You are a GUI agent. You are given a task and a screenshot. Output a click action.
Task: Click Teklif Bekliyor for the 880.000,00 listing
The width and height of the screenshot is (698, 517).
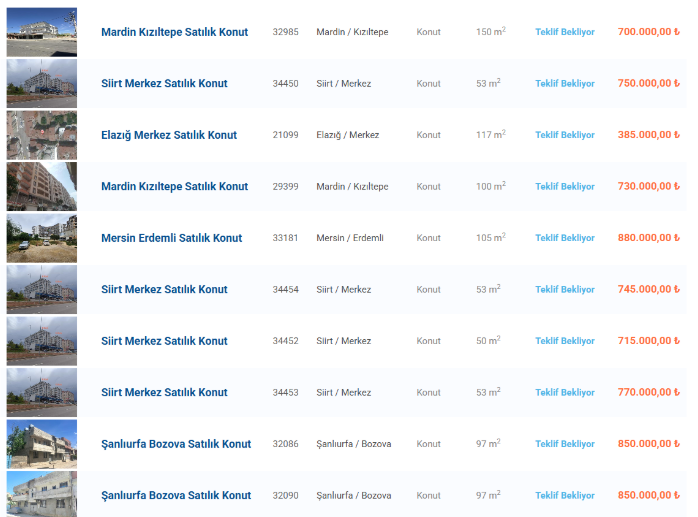coord(564,238)
